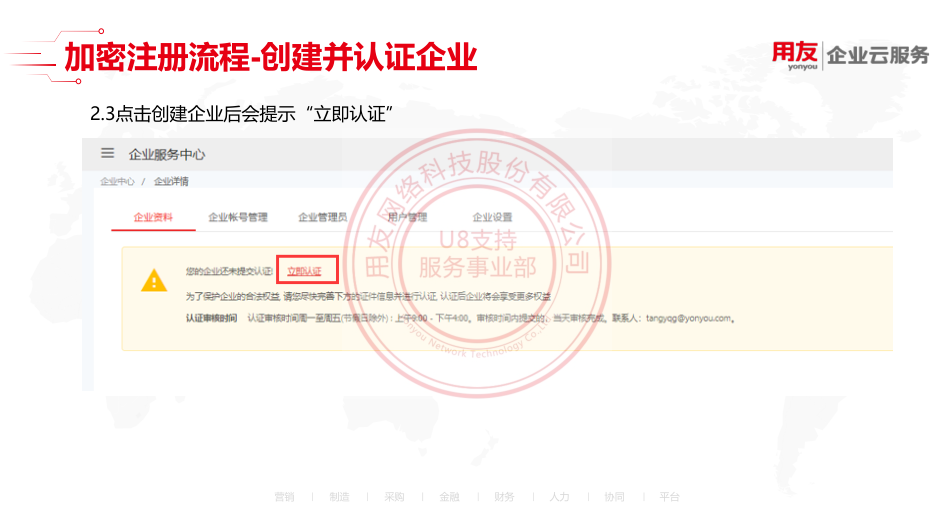
Task: Click the 企业服务中心 header title
Action: click(x=167, y=154)
